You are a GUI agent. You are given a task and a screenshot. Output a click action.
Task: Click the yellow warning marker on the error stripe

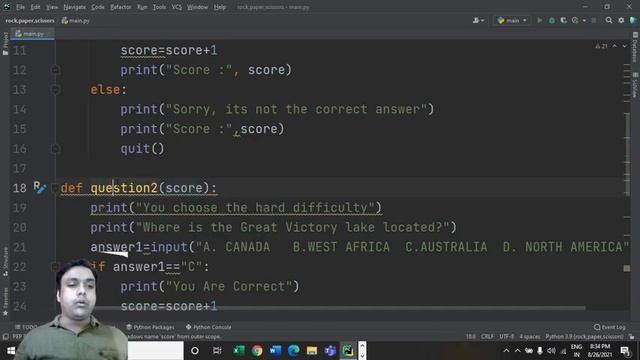click(627, 268)
